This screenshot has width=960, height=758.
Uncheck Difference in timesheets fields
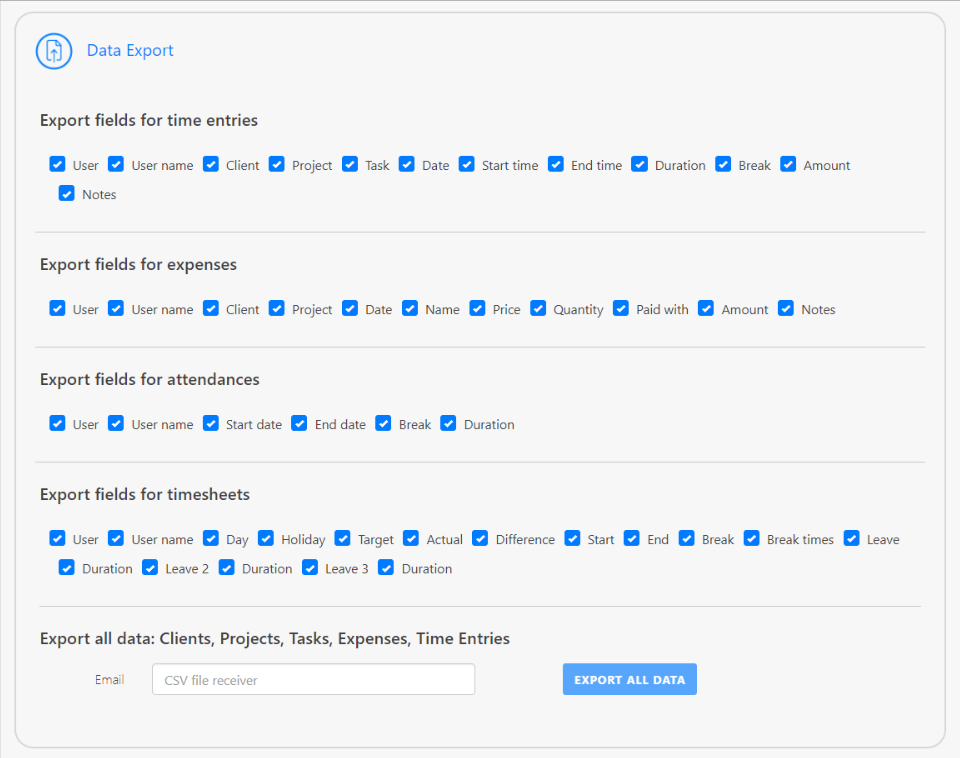pos(481,538)
